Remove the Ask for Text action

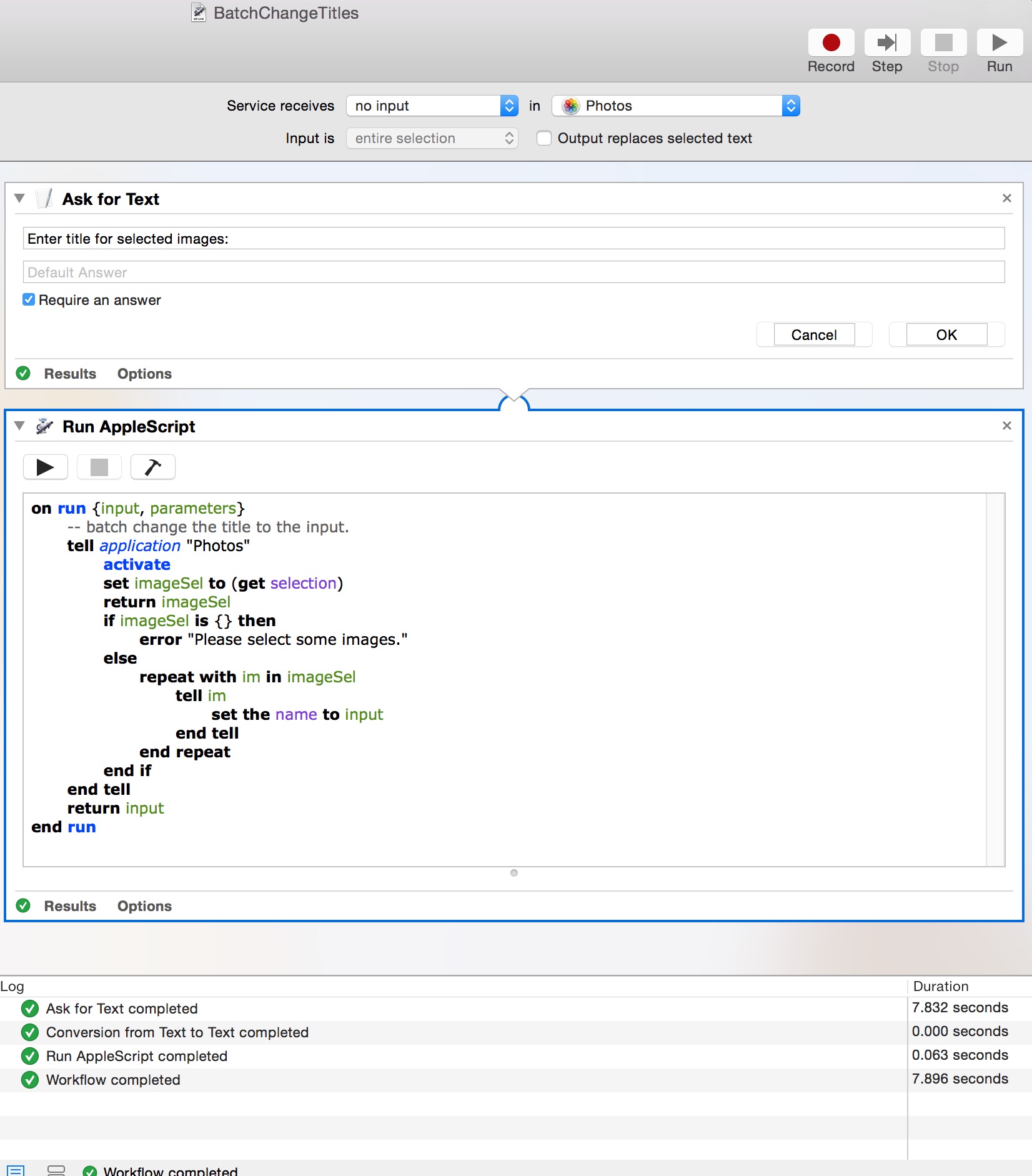click(1006, 198)
